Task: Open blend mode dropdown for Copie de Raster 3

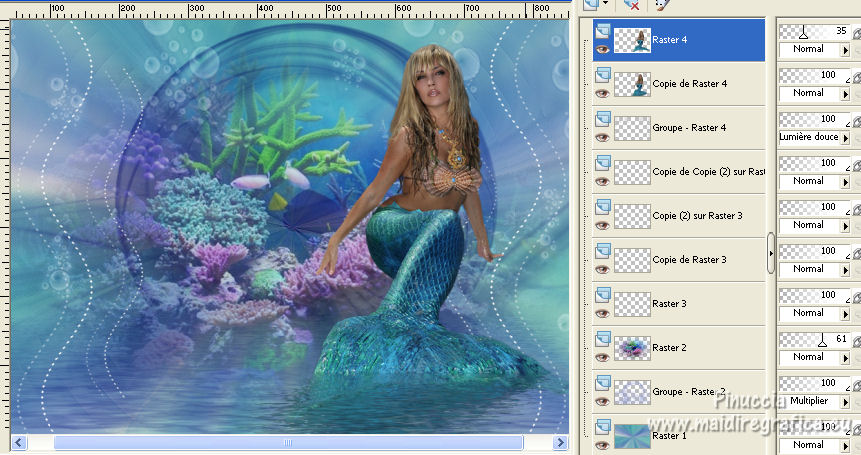Action: click(845, 270)
